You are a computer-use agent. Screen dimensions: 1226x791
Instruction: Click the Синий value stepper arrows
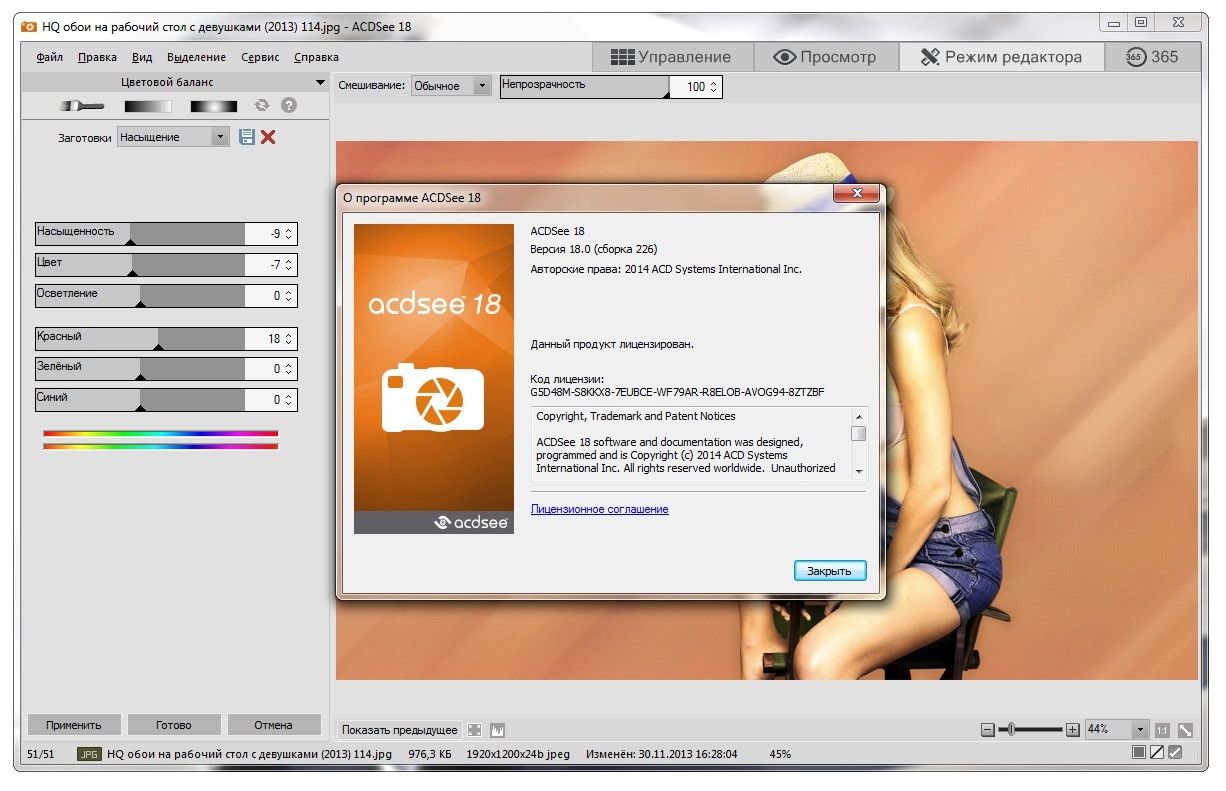coord(289,400)
